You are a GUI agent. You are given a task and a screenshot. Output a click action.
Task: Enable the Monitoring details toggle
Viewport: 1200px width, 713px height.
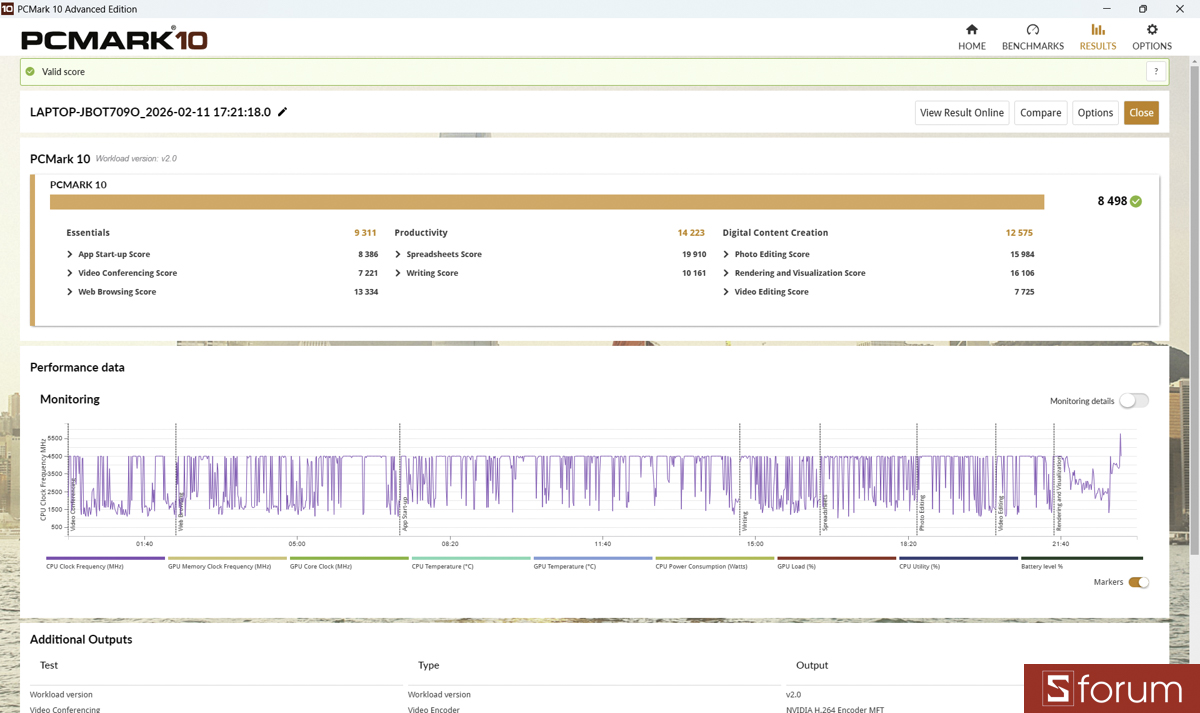[x=1134, y=401]
